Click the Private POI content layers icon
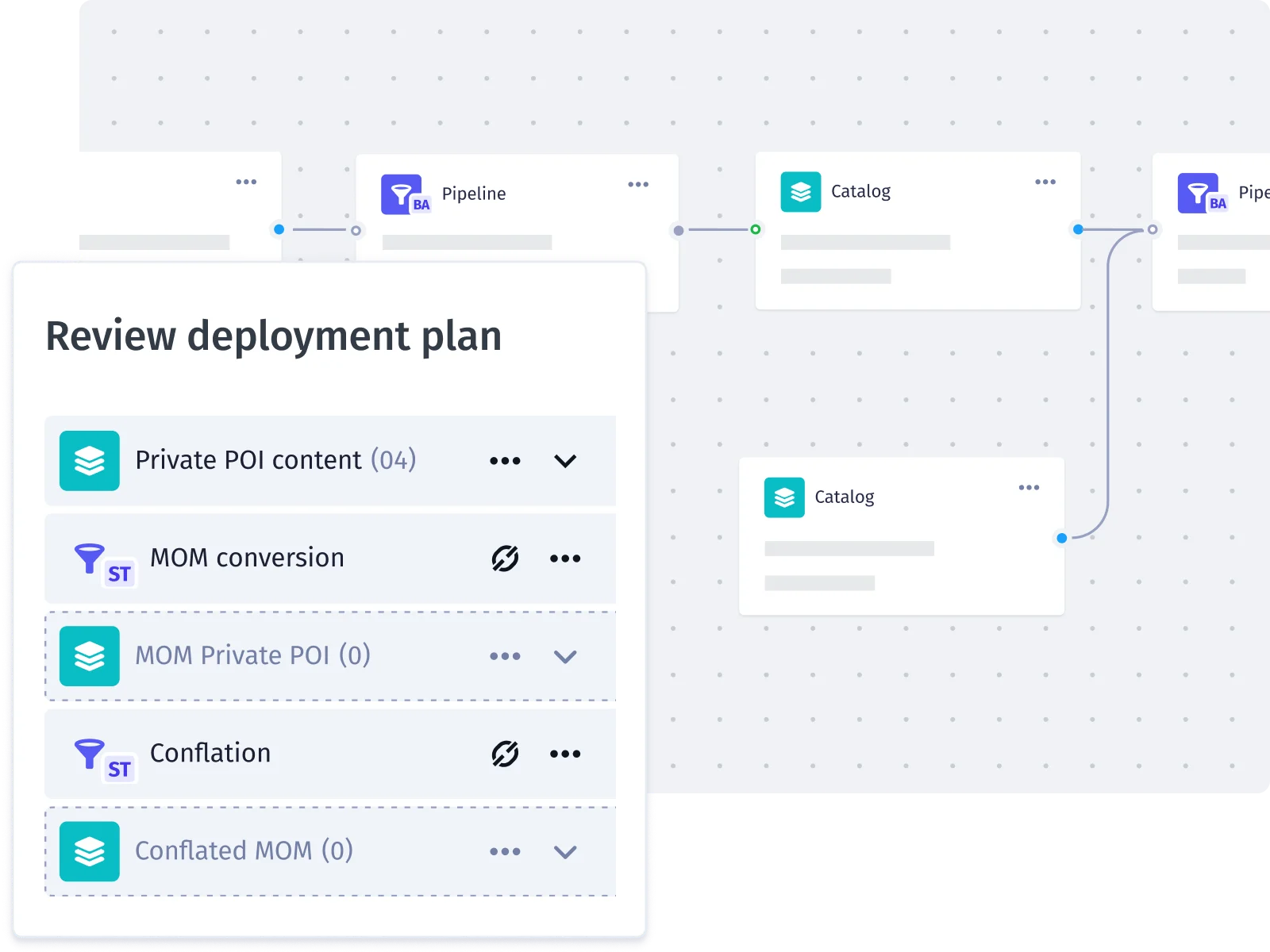This screenshot has width=1270, height=952. point(89,460)
